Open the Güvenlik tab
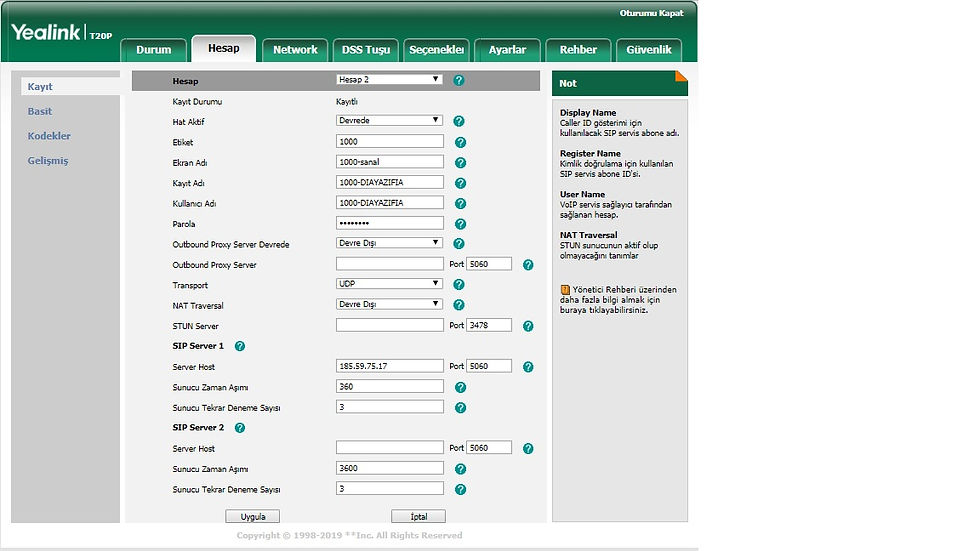Image resolution: width=980 pixels, height=551 pixels. point(649,50)
